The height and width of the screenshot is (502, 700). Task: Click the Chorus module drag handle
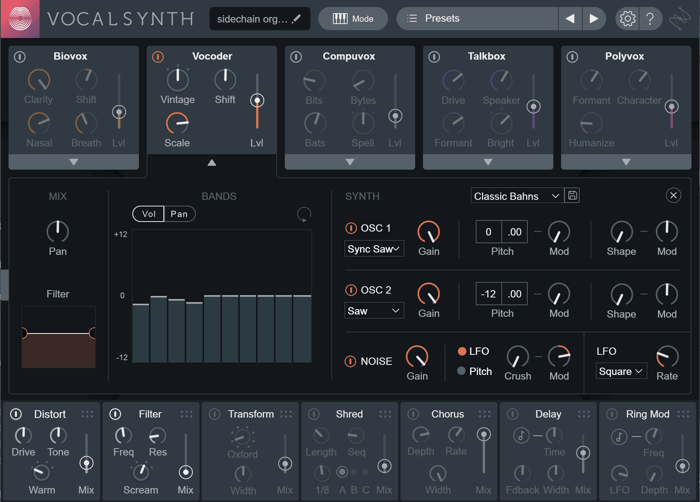pyautogui.click(x=485, y=414)
